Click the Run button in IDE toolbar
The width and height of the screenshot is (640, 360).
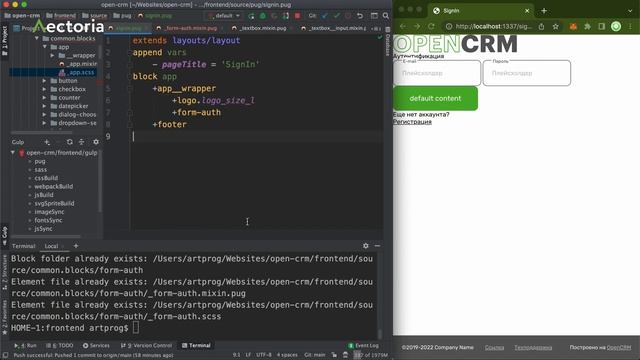click(251, 16)
